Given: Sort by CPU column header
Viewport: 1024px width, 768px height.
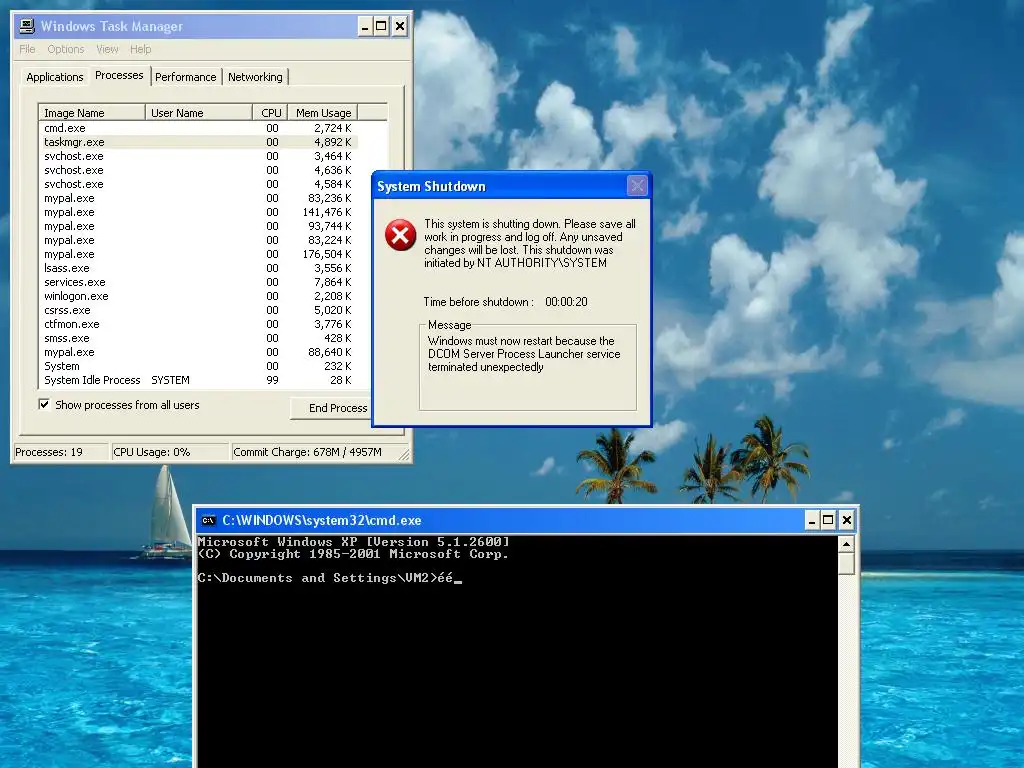Looking at the screenshot, I should (271, 113).
